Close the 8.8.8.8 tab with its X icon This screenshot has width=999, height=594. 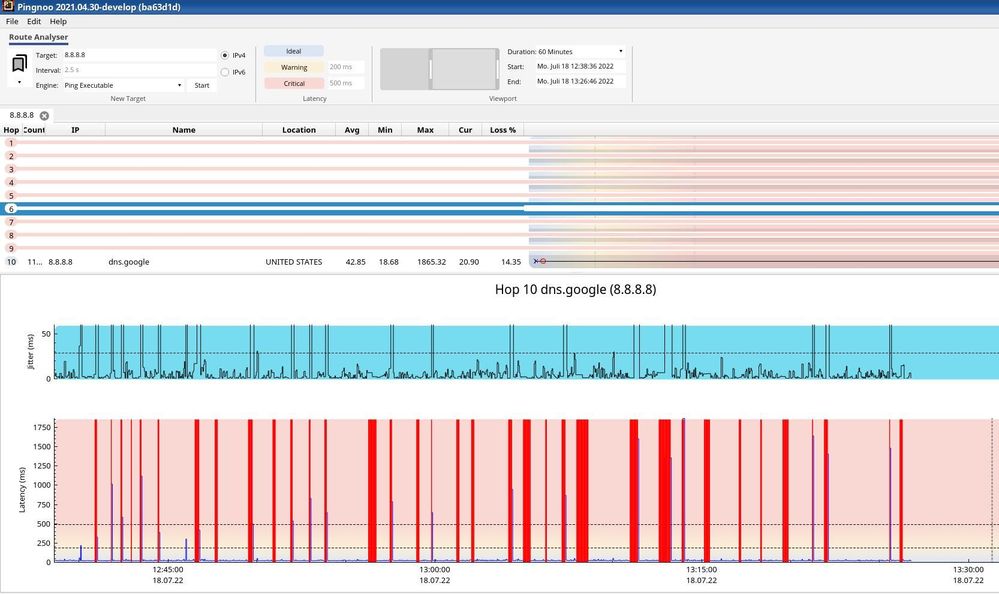[x=44, y=116]
